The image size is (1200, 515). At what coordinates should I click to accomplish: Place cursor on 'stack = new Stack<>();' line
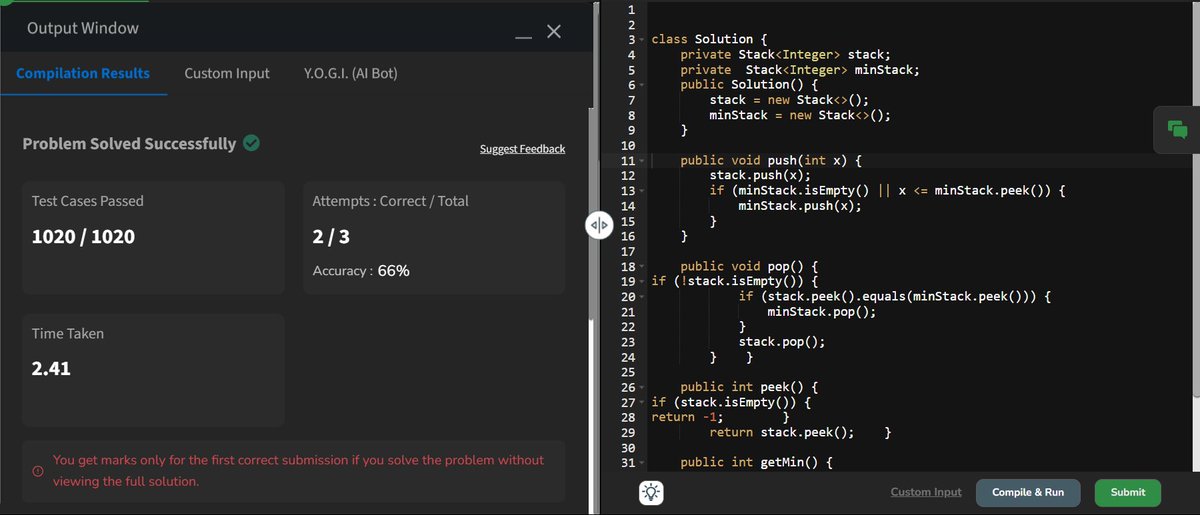789,100
